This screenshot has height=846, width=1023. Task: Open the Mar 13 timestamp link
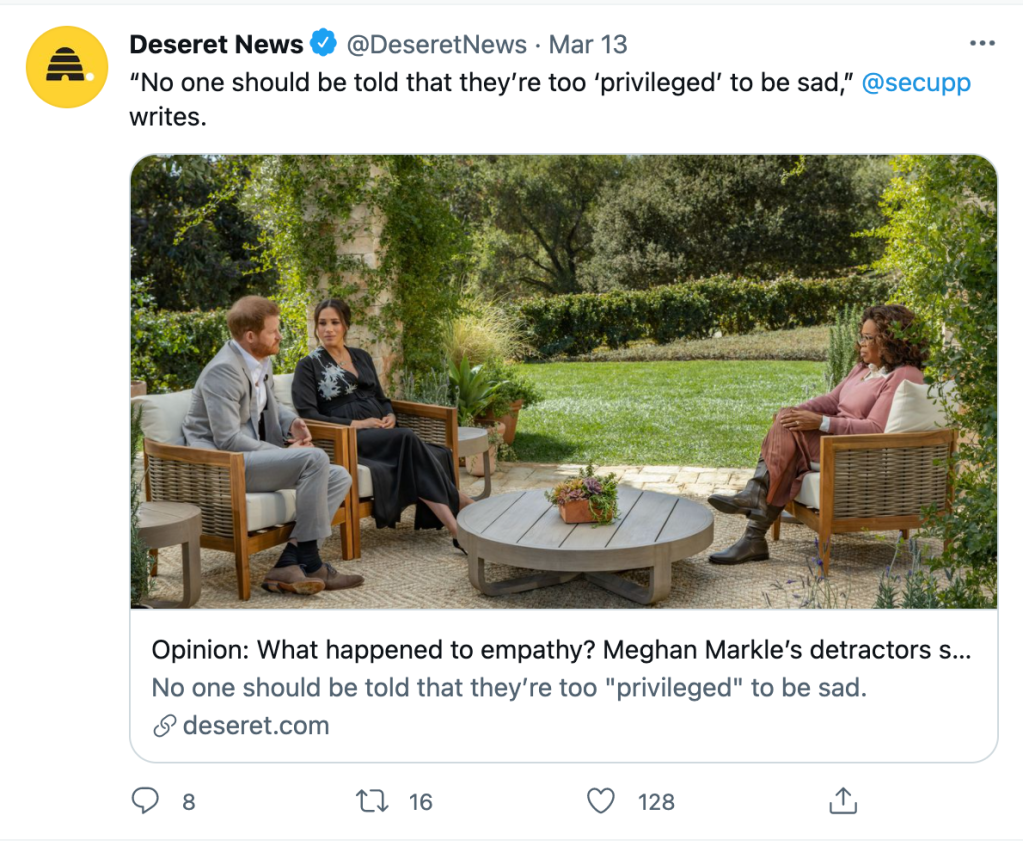(x=589, y=45)
